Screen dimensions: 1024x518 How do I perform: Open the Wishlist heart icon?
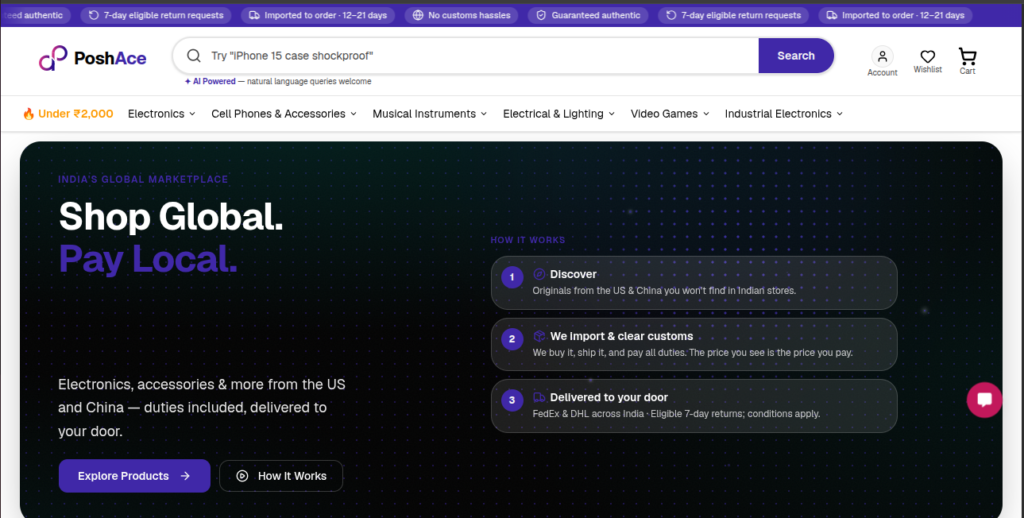point(927,57)
